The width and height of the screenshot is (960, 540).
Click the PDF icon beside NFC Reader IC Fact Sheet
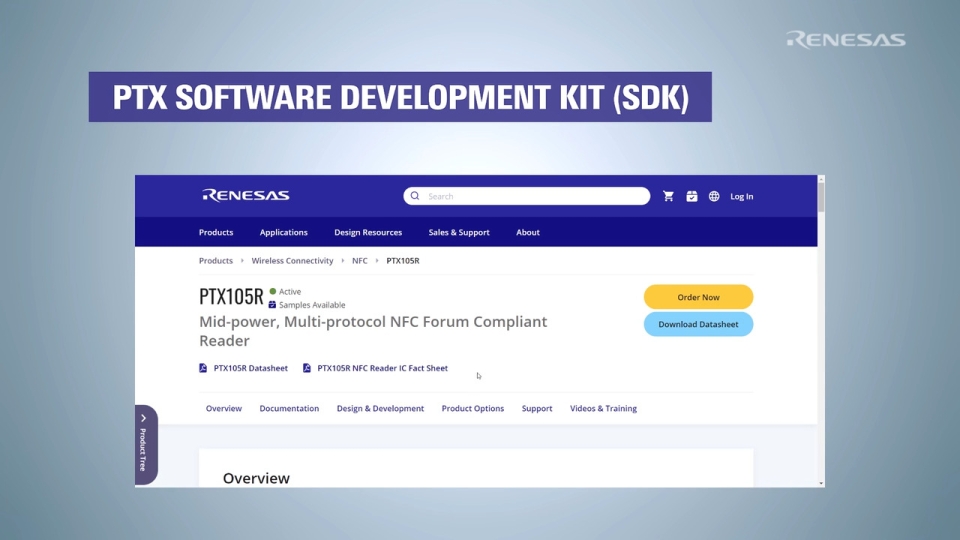(307, 368)
